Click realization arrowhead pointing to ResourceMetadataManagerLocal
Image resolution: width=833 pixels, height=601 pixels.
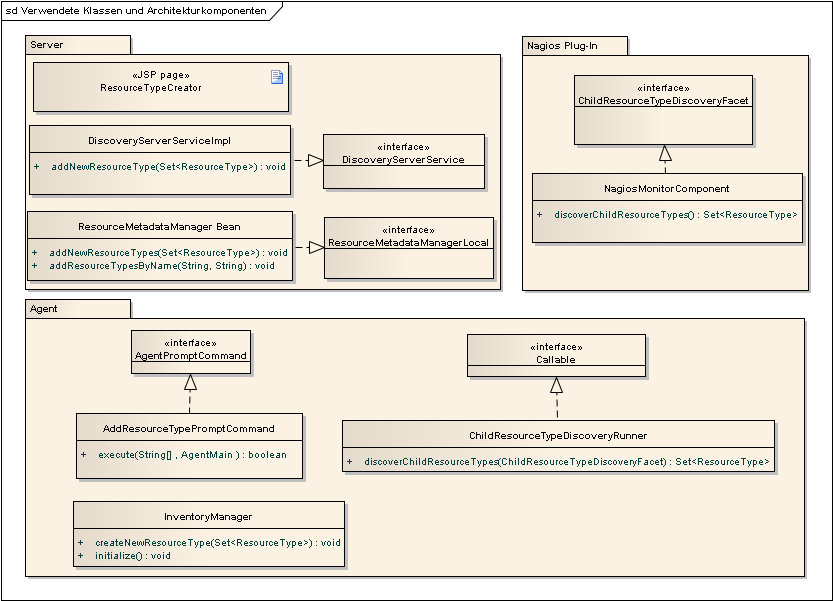[x=317, y=248]
